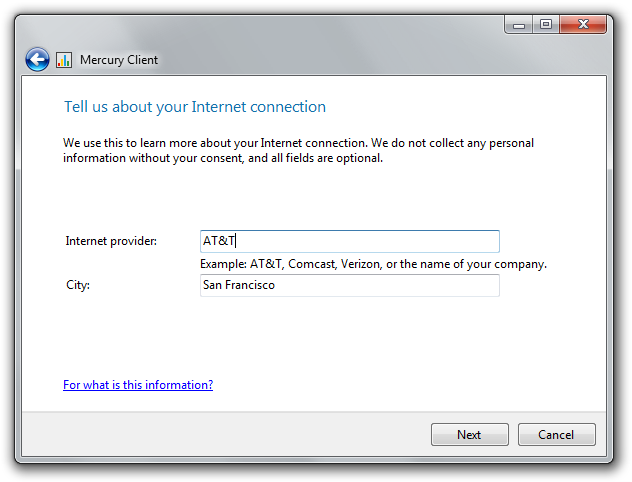Click the 'Internet provider:' label
Viewport: 632px width, 482px height.
tap(111, 241)
